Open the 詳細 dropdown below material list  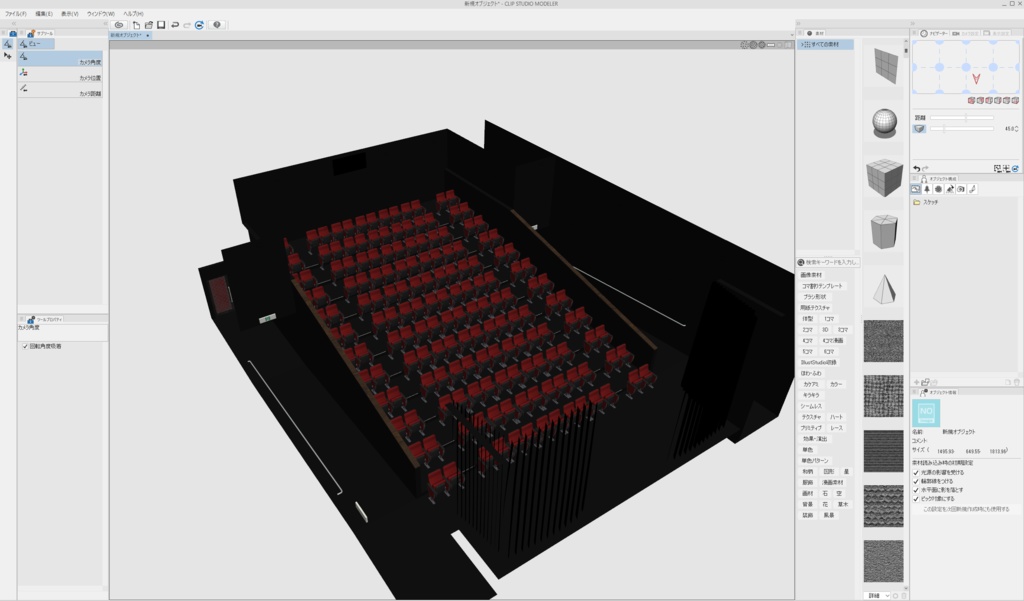(x=878, y=596)
